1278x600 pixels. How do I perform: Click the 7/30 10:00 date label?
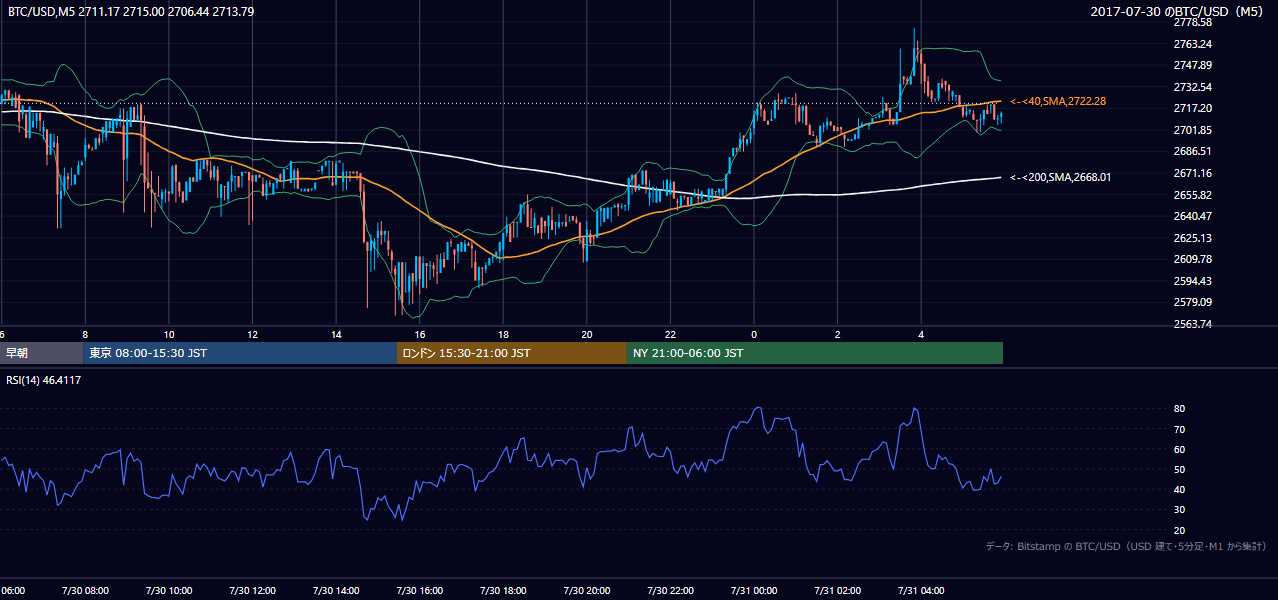point(169,591)
